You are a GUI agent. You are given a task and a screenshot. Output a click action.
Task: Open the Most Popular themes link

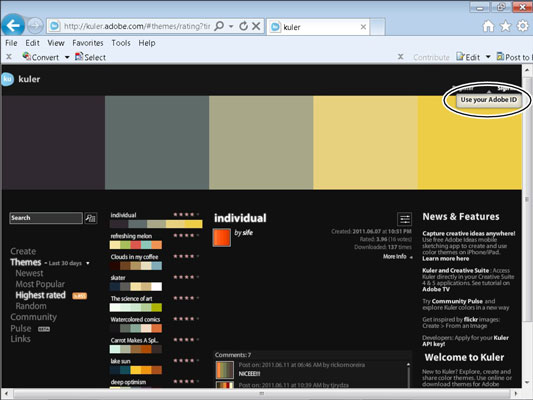point(40,284)
